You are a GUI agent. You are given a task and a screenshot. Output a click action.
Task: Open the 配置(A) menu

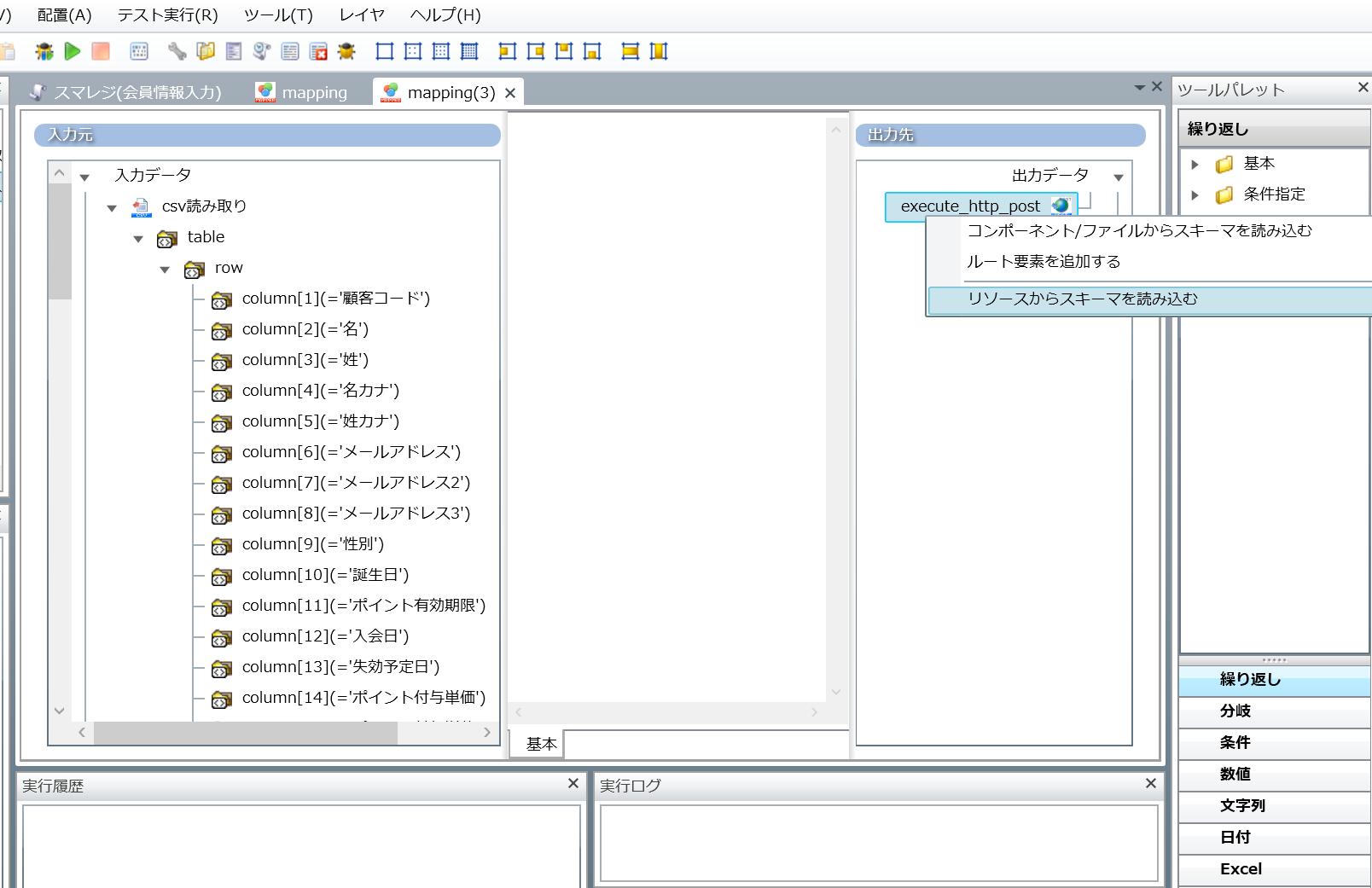(x=64, y=15)
